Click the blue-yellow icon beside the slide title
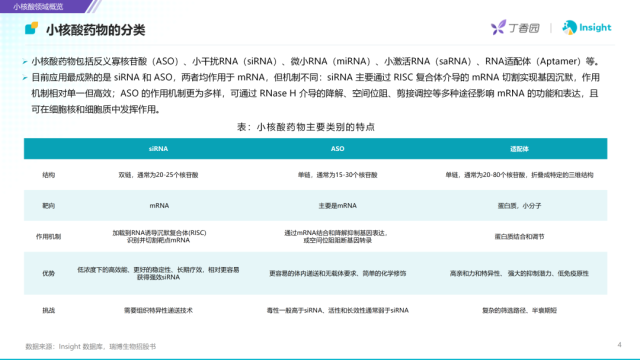 pyautogui.click(x=31, y=29)
